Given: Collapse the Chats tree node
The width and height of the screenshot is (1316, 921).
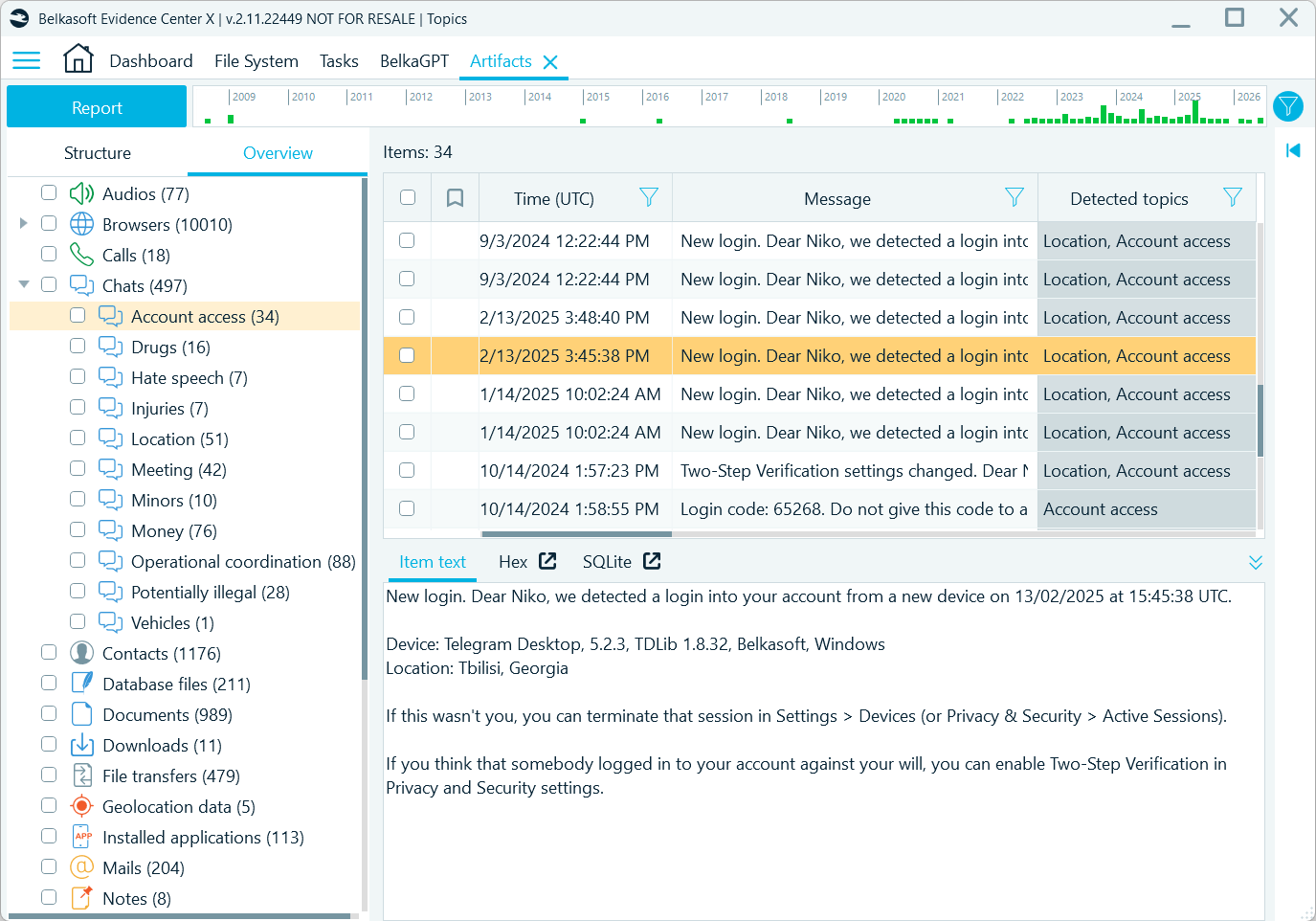Looking at the screenshot, I should [x=23, y=284].
